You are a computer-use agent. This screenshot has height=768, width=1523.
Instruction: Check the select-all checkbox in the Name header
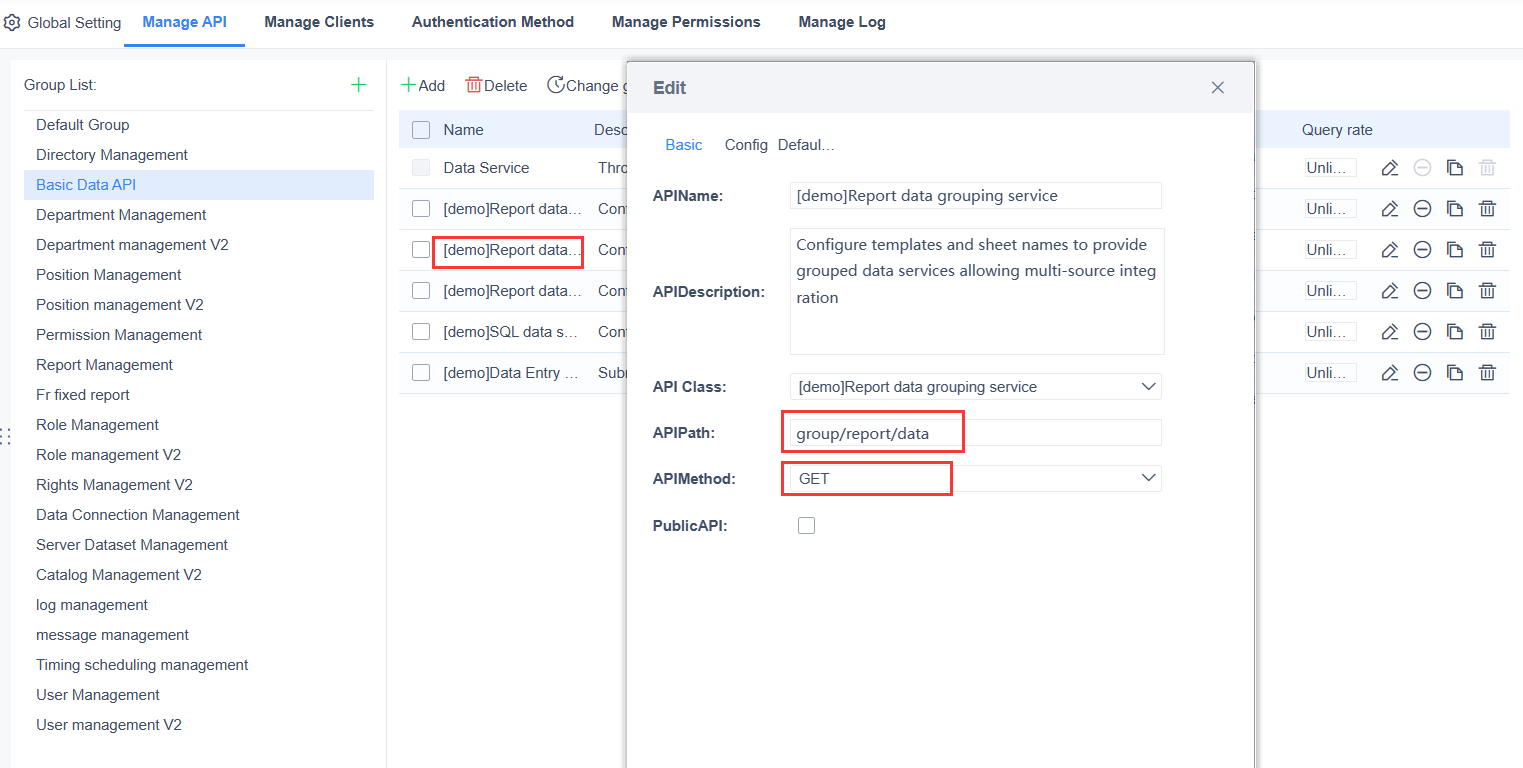[x=420, y=129]
